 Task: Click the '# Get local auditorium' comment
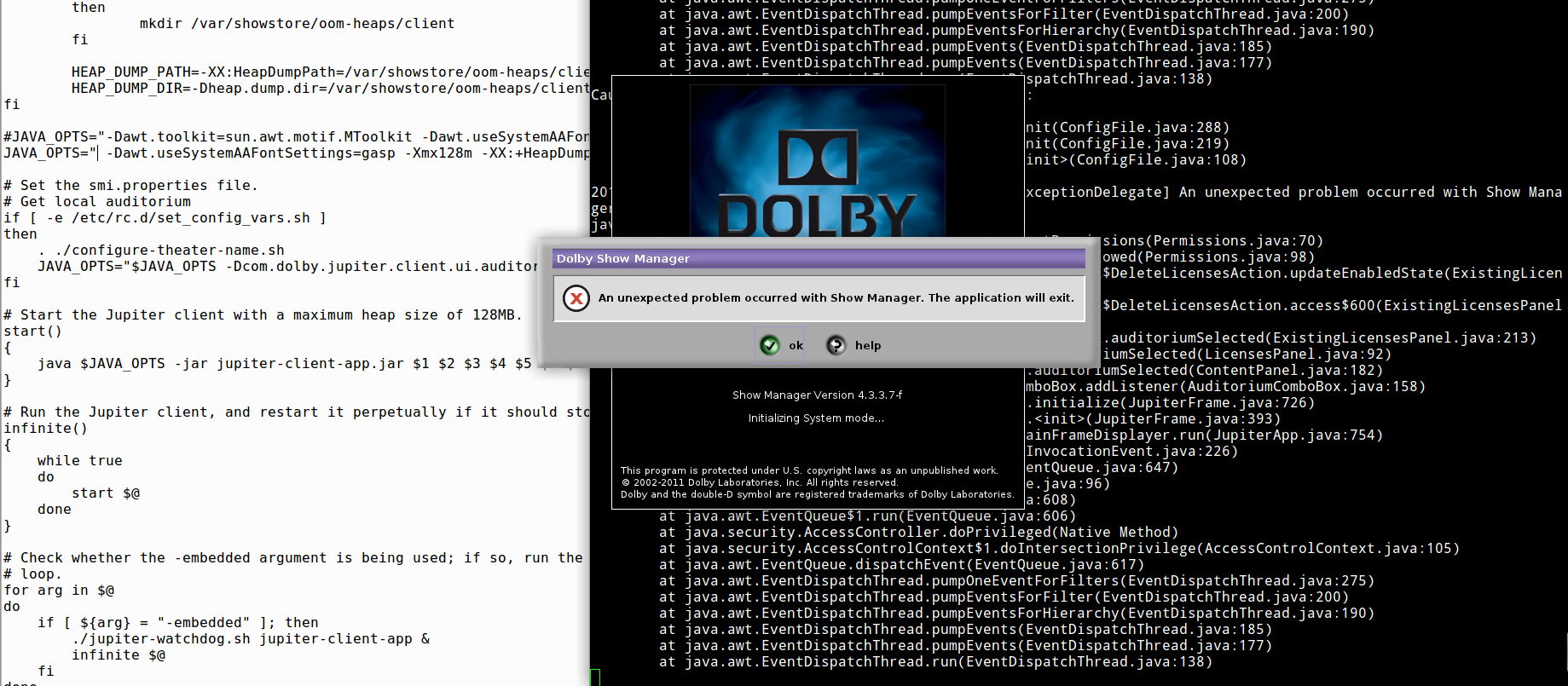[x=97, y=202]
